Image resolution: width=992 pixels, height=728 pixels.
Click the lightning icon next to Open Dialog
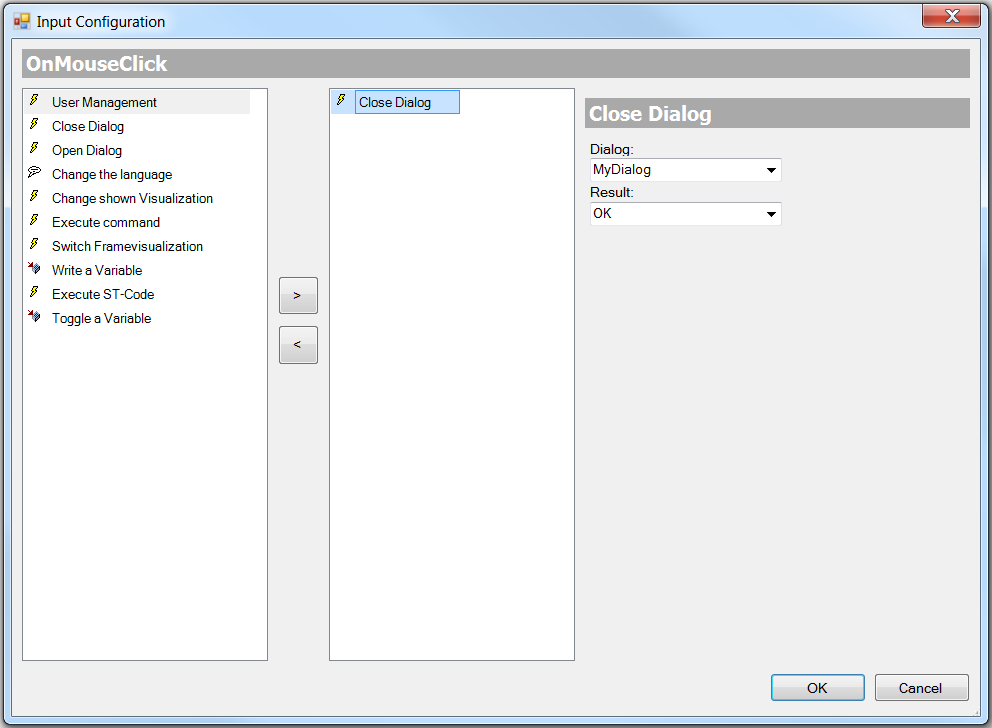click(34, 149)
